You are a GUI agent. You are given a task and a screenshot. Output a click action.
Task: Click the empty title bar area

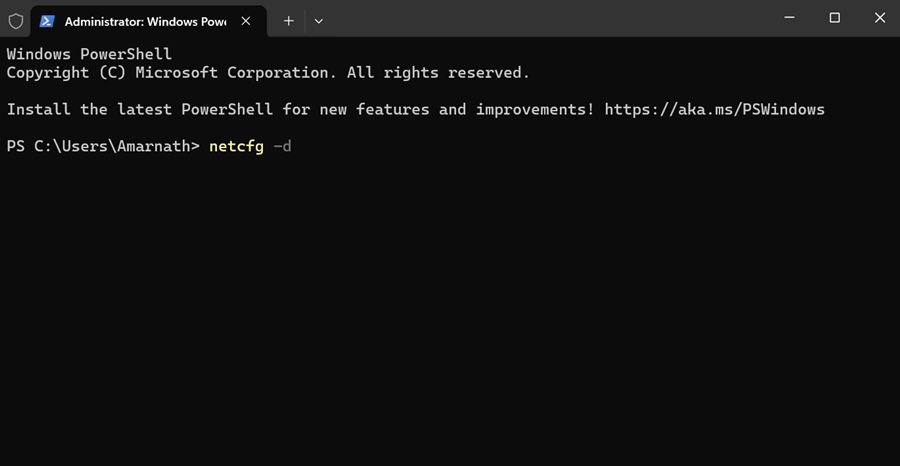coord(545,18)
